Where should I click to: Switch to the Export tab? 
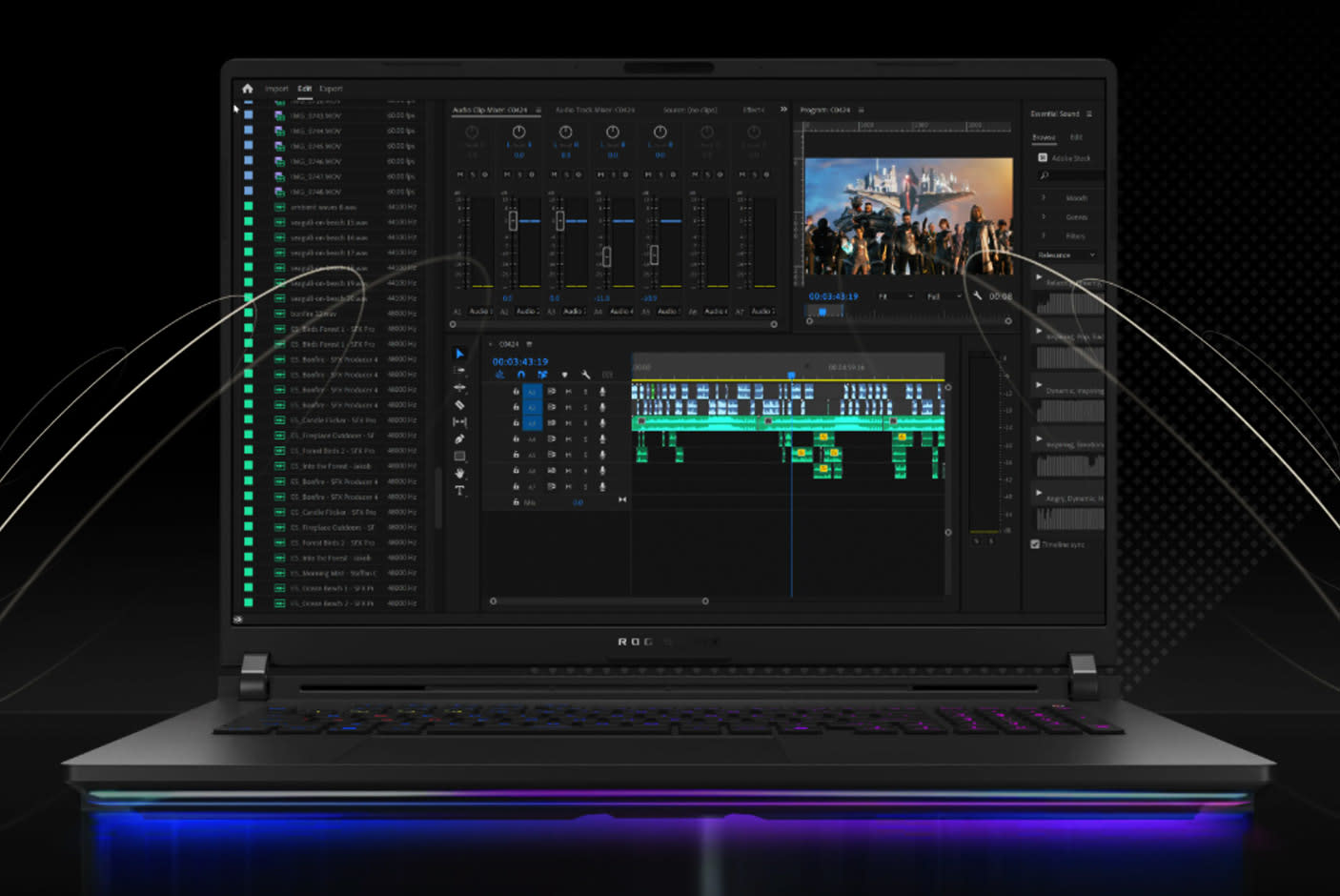point(331,89)
